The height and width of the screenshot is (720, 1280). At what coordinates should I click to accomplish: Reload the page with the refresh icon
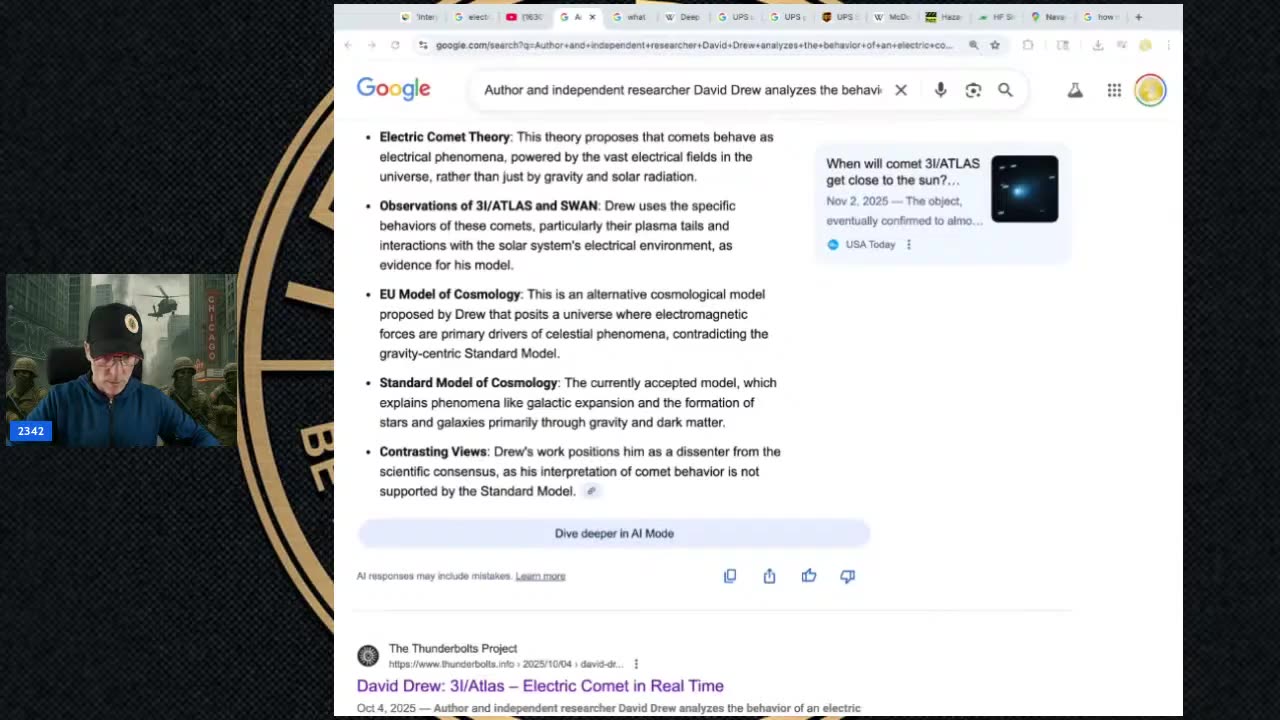tap(395, 45)
